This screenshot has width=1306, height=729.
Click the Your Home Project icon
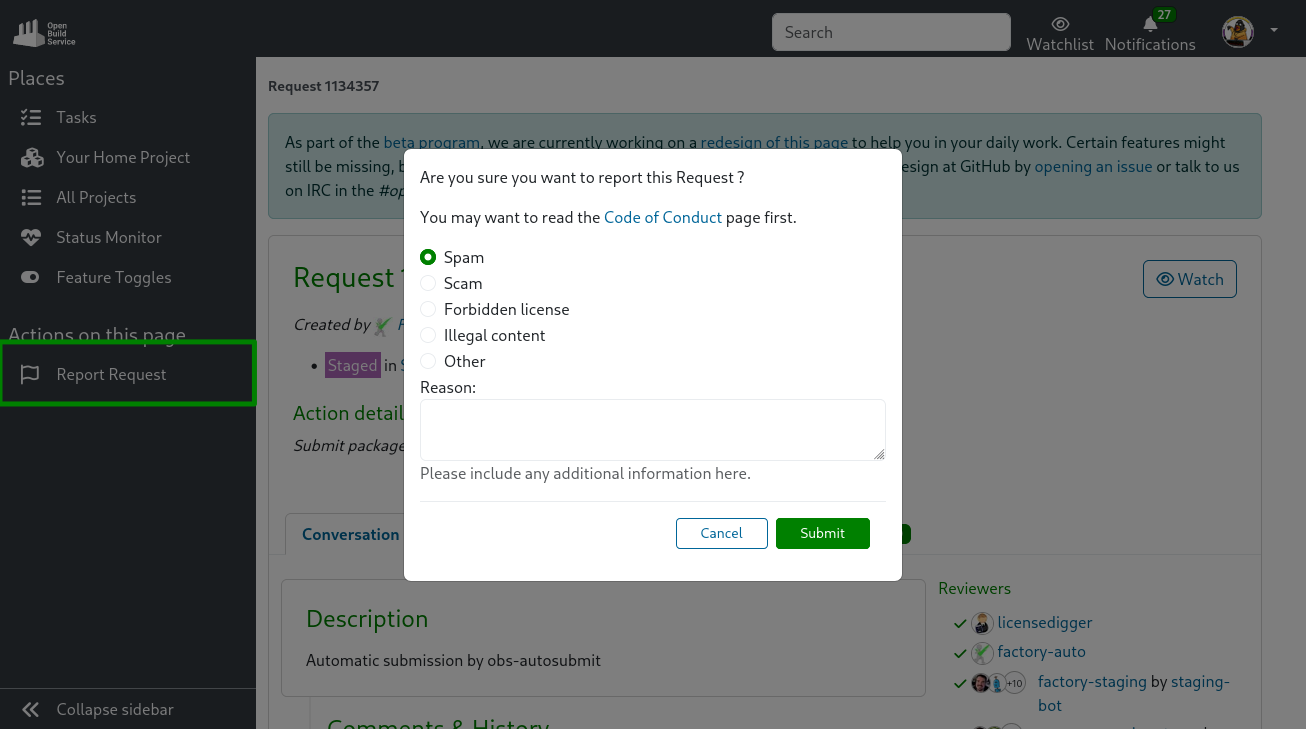(x=32, y=157)
